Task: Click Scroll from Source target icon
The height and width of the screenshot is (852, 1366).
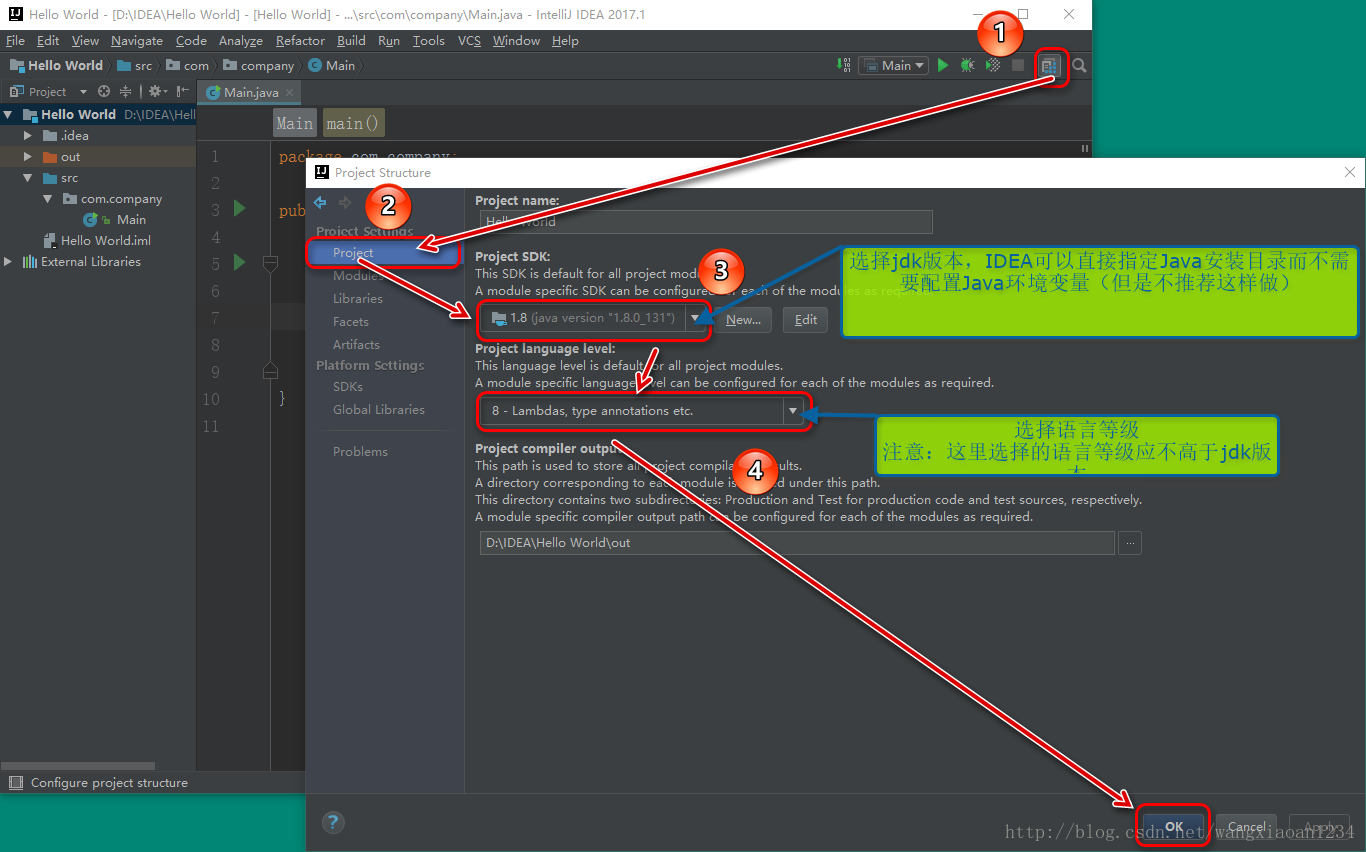Action: pyautogui.click(x=104, y=91)
